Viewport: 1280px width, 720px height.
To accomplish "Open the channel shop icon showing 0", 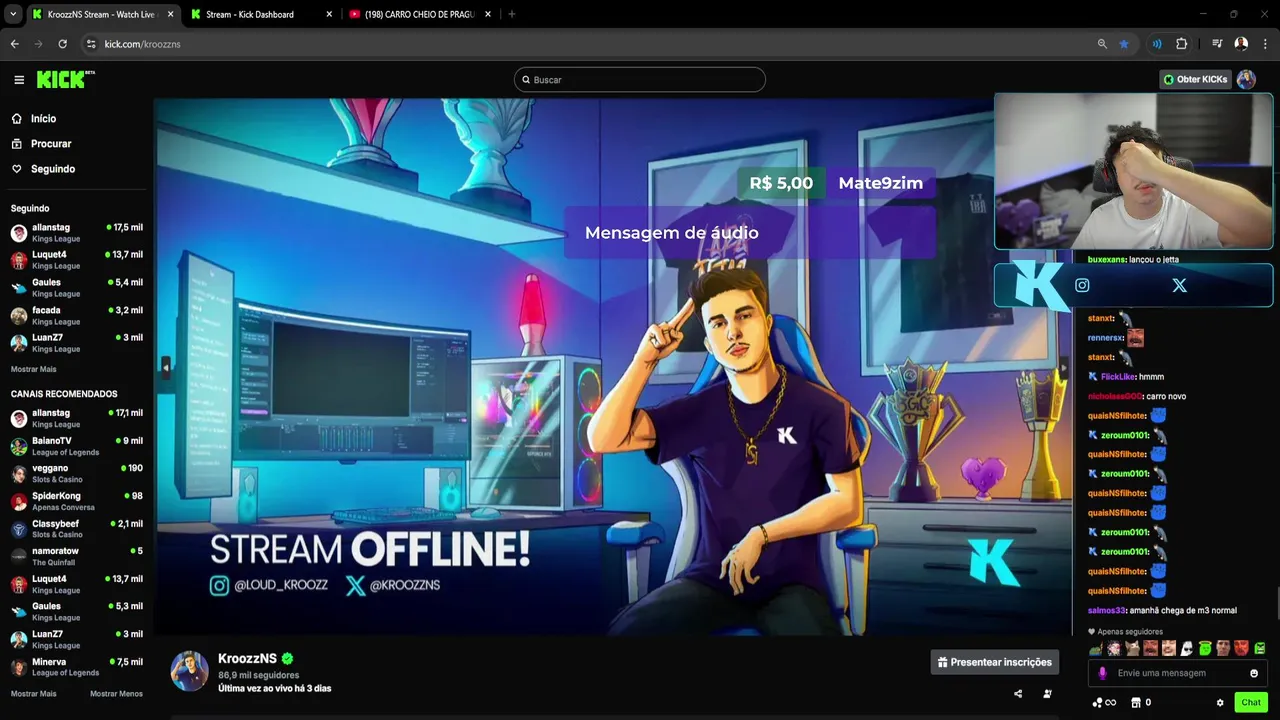I will [x=1141, y=703].
